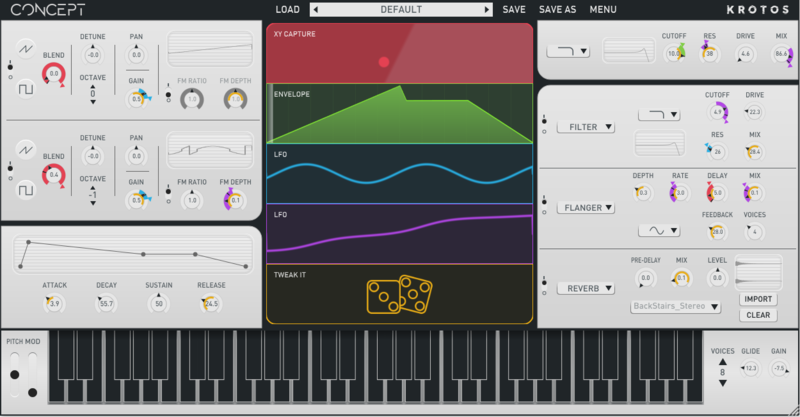The image size is (800, 417).
Task: Click ADSR envelope attack peak node
Action: tap(29, 242)
